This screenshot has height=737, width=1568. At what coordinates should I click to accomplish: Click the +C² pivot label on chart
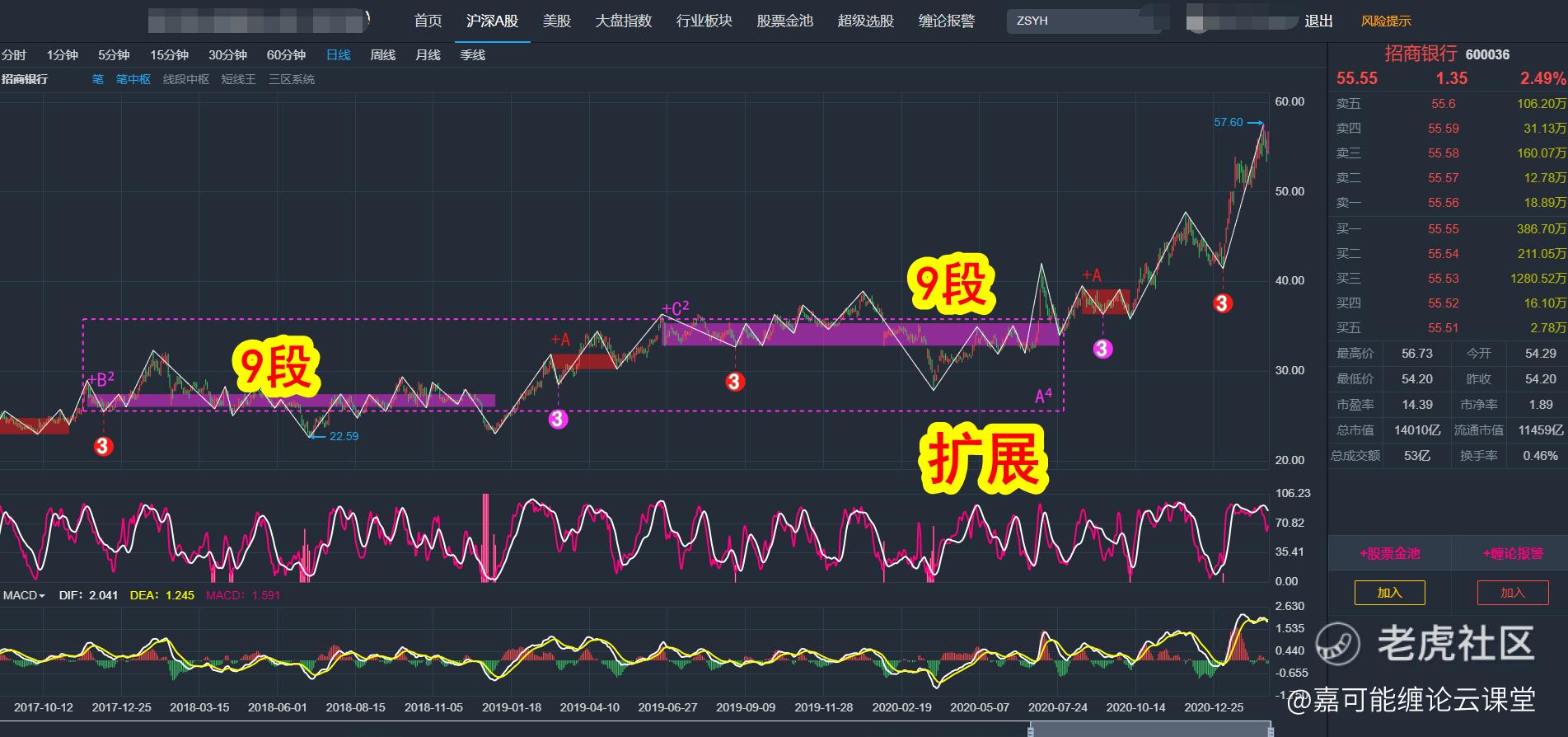[x=675, y=308]
